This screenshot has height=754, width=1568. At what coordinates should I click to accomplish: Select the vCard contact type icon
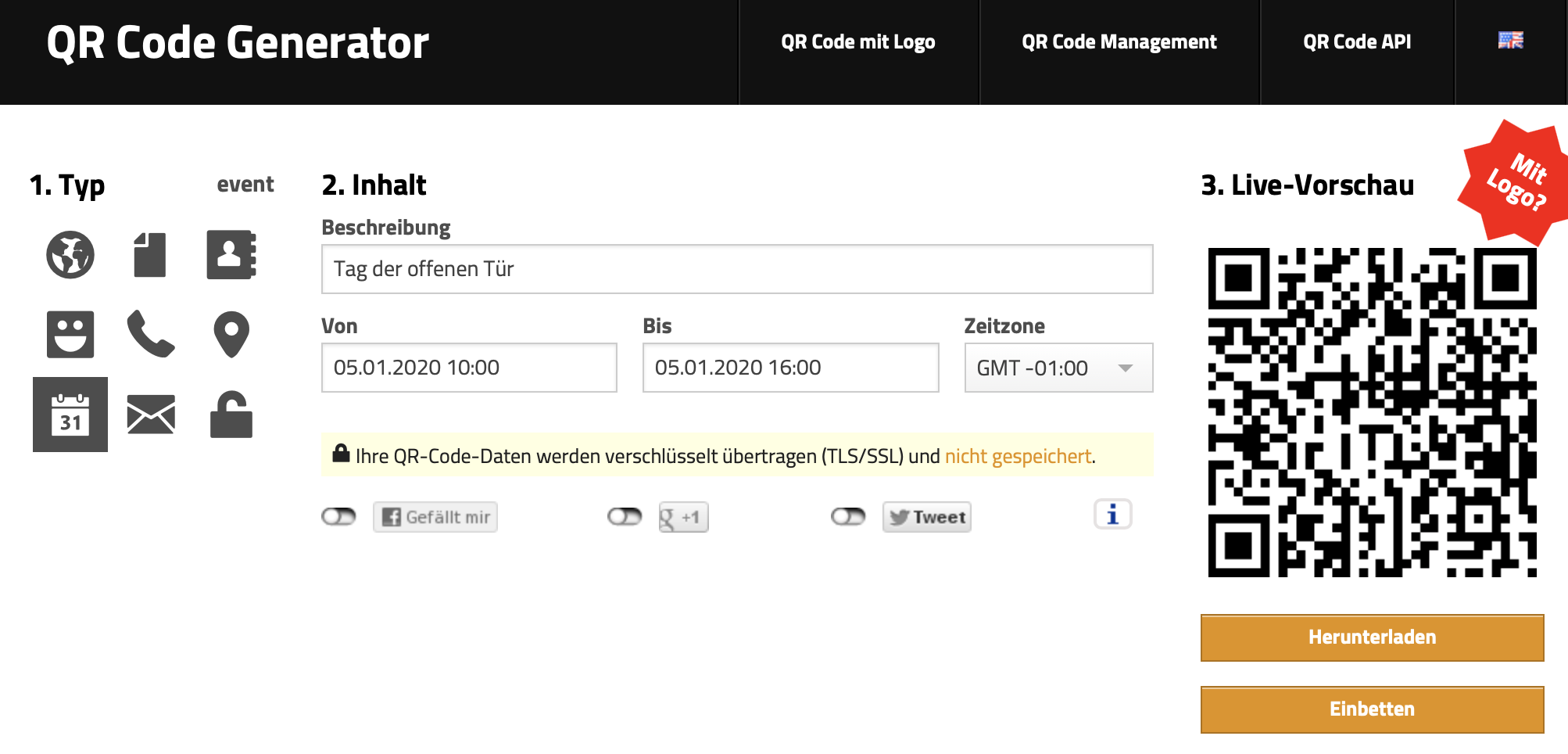tap(230, 254)
